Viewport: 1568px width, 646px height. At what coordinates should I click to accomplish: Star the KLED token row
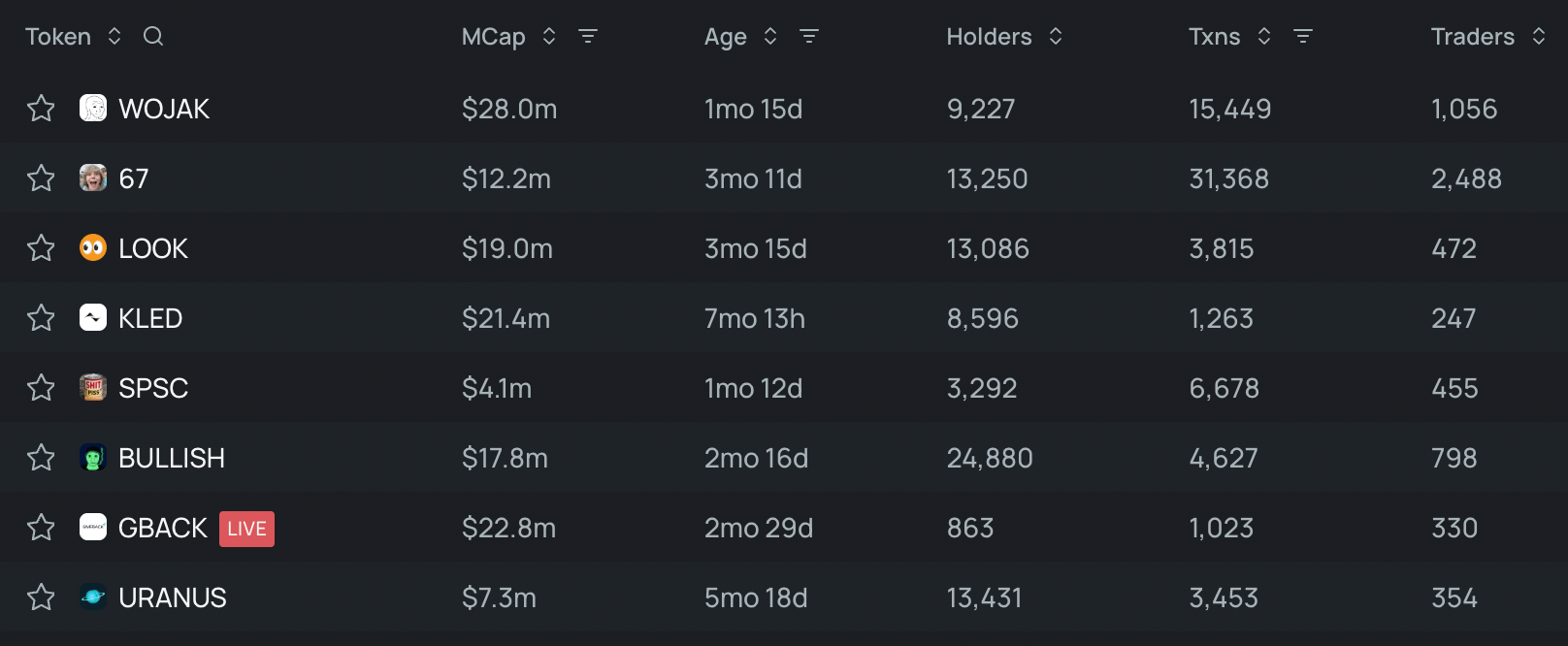coord(41,317)
